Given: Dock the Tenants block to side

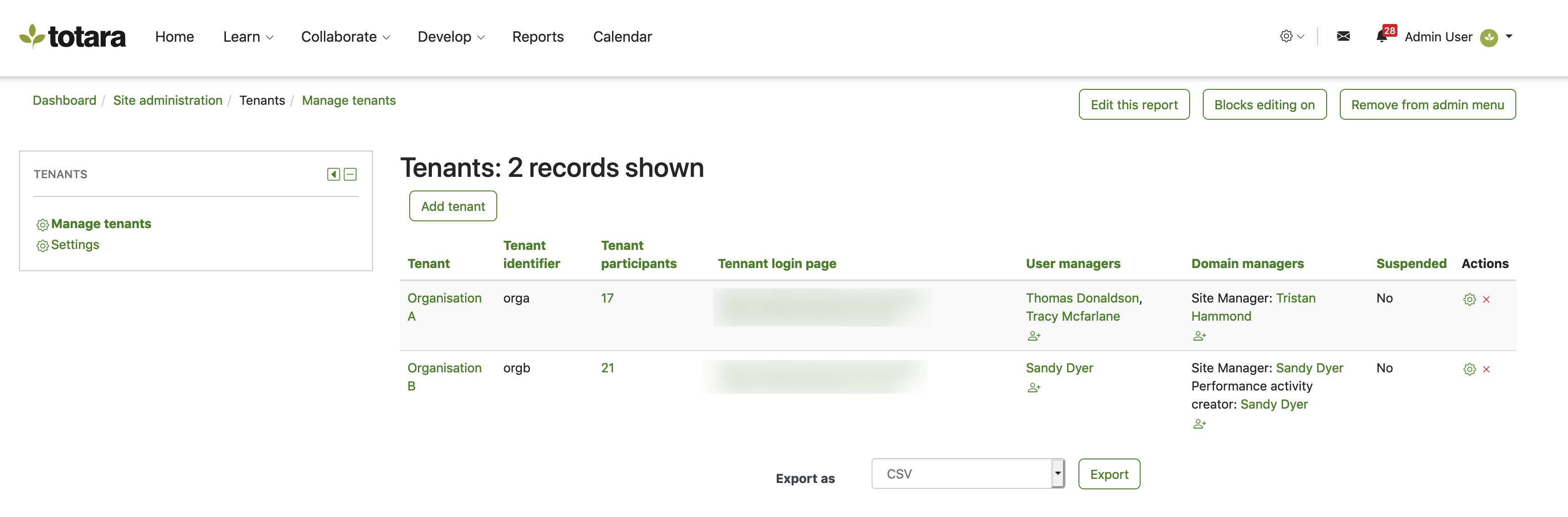Looking at the screenshot, I should [x=333, y=175].
